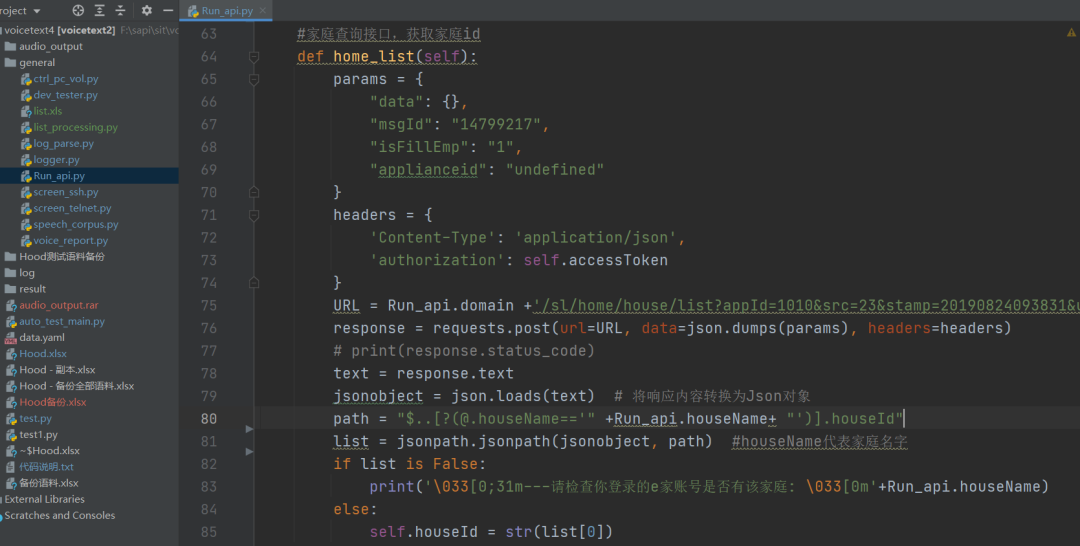Open voice_report.py file
Viewport: 1080px width, 546px height.
point(70,240)
